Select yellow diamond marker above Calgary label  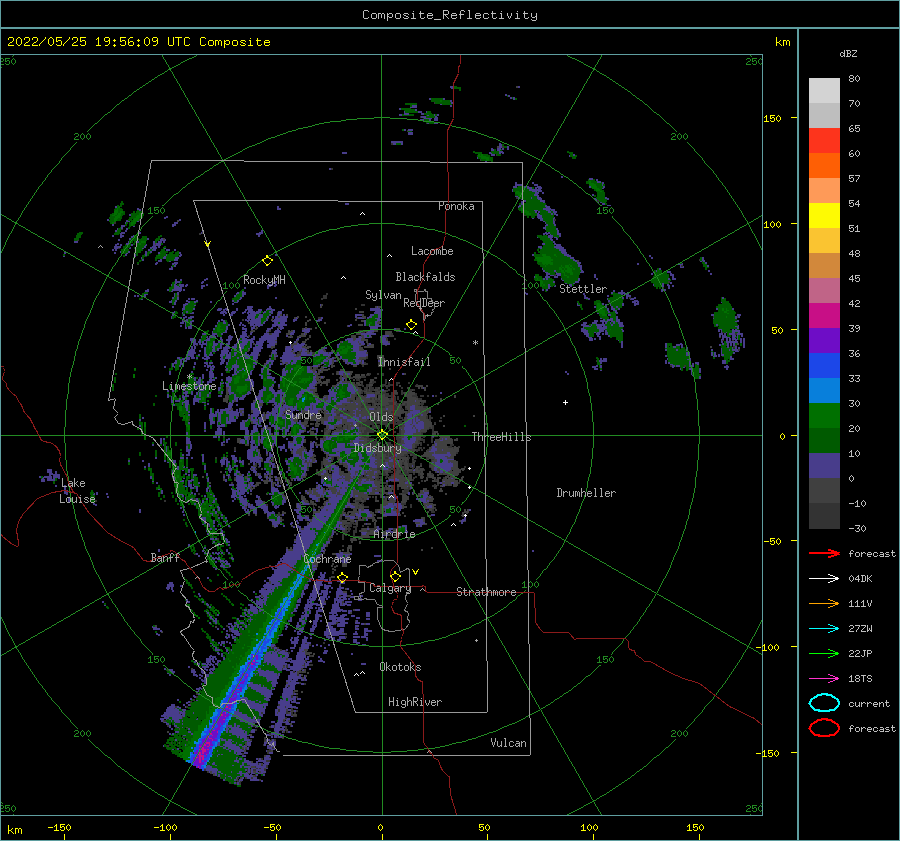(x=395, y=576)
